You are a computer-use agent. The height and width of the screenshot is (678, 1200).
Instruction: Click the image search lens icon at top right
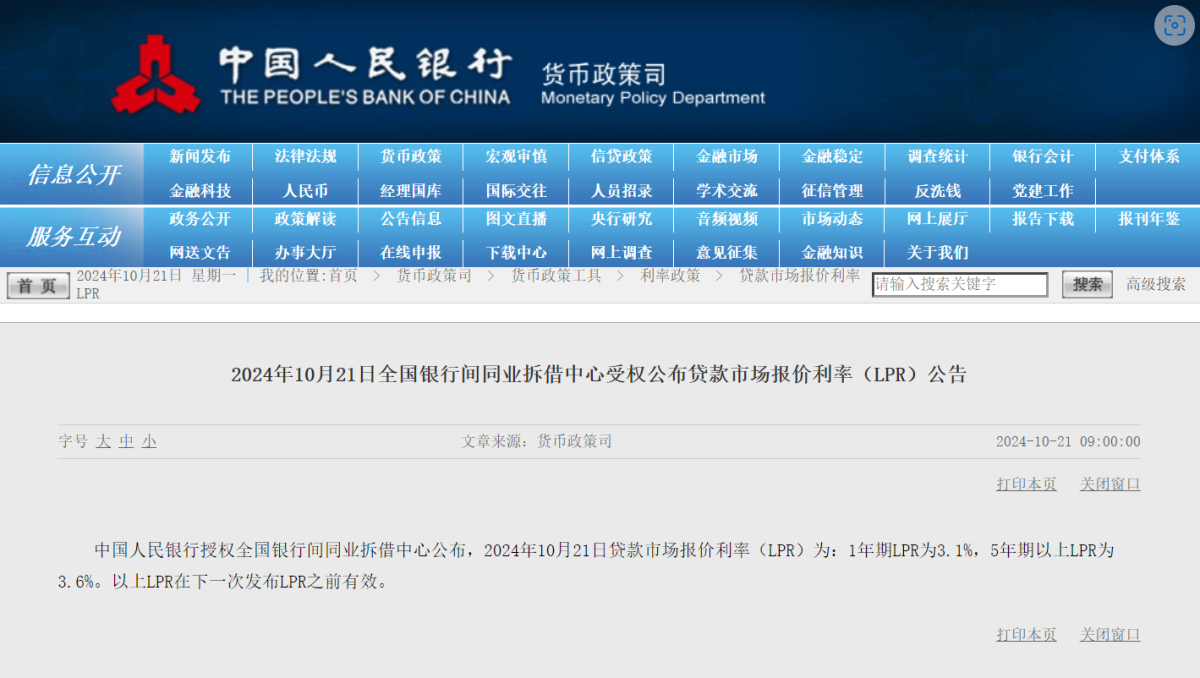(1174, 25)
